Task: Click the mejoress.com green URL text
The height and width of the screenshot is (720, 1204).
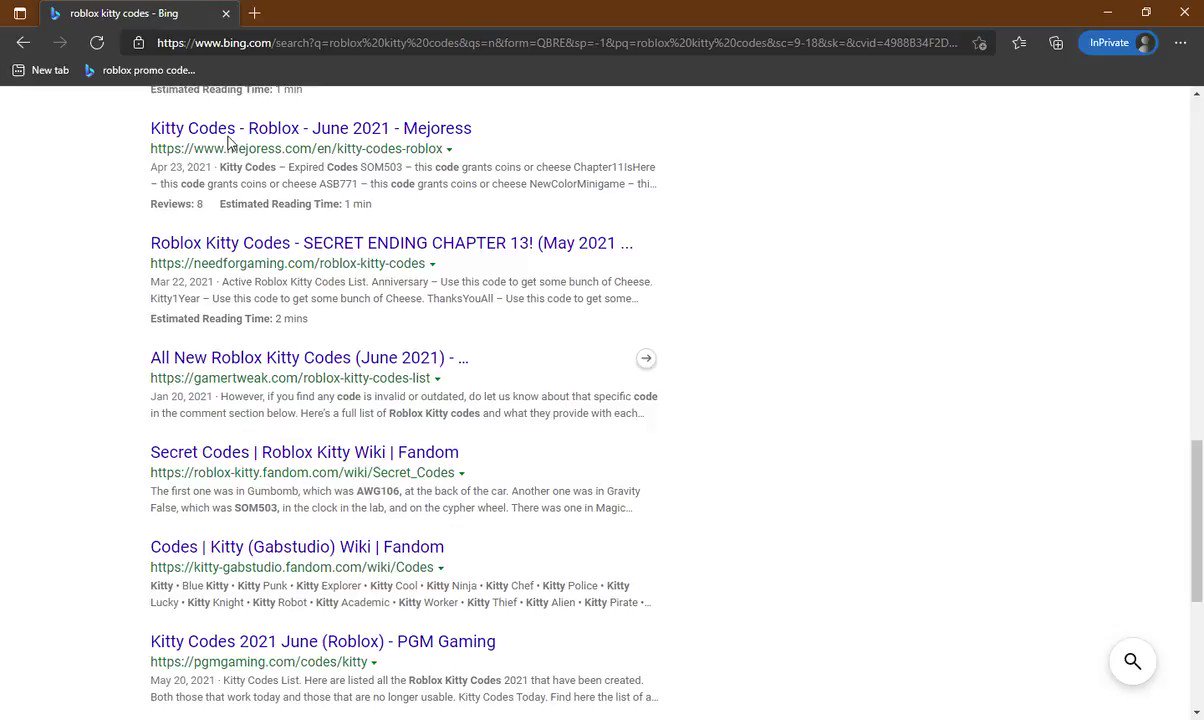Action: (x=296, y=149)
